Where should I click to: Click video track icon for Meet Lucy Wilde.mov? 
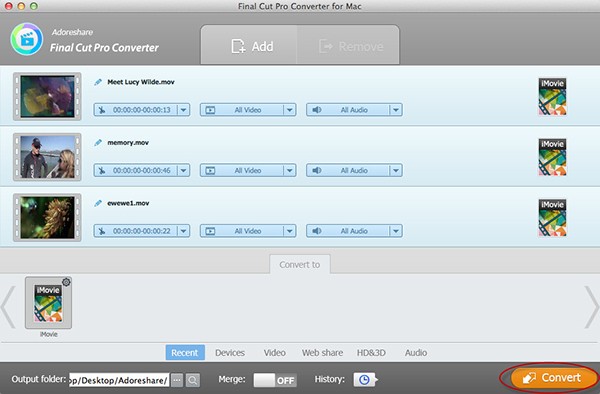coord(210,110)
